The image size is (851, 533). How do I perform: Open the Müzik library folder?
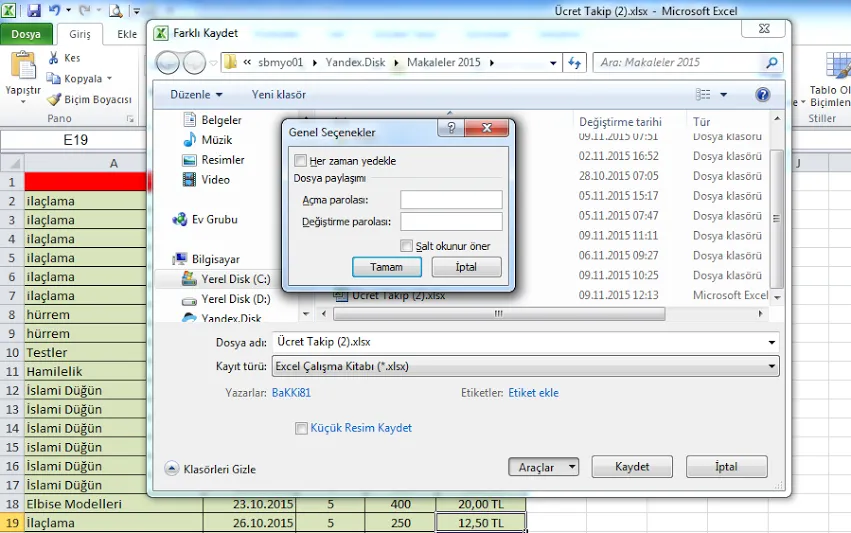click(216, 140)
